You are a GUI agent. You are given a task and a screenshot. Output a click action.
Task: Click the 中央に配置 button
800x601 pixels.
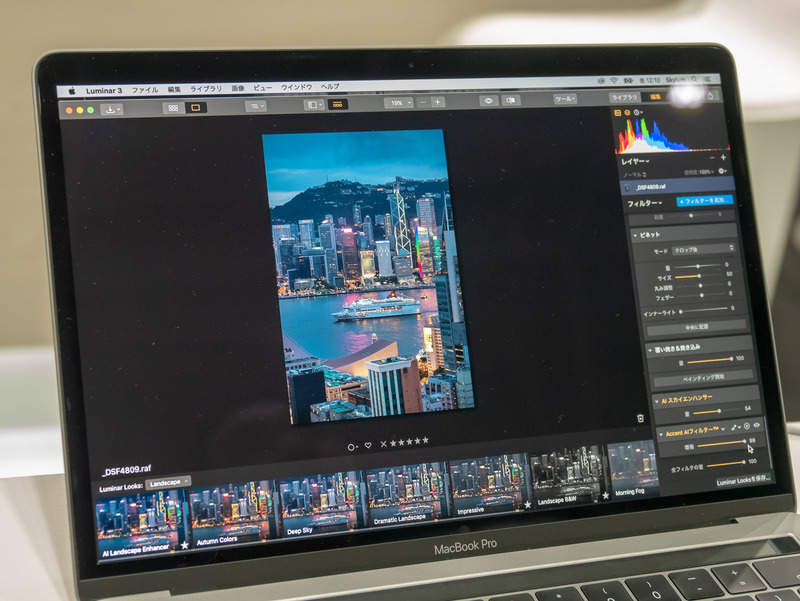pos(696,327)
